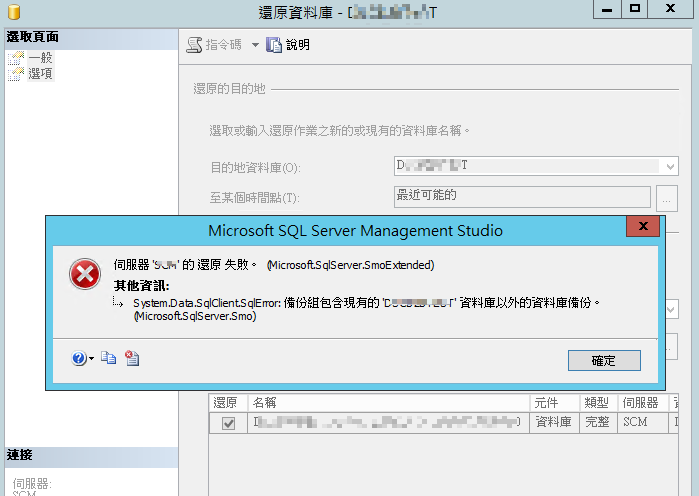Minimize the 還原資料庫 window
Viewport: 699px width, 496px height.
tap(607, 9)
